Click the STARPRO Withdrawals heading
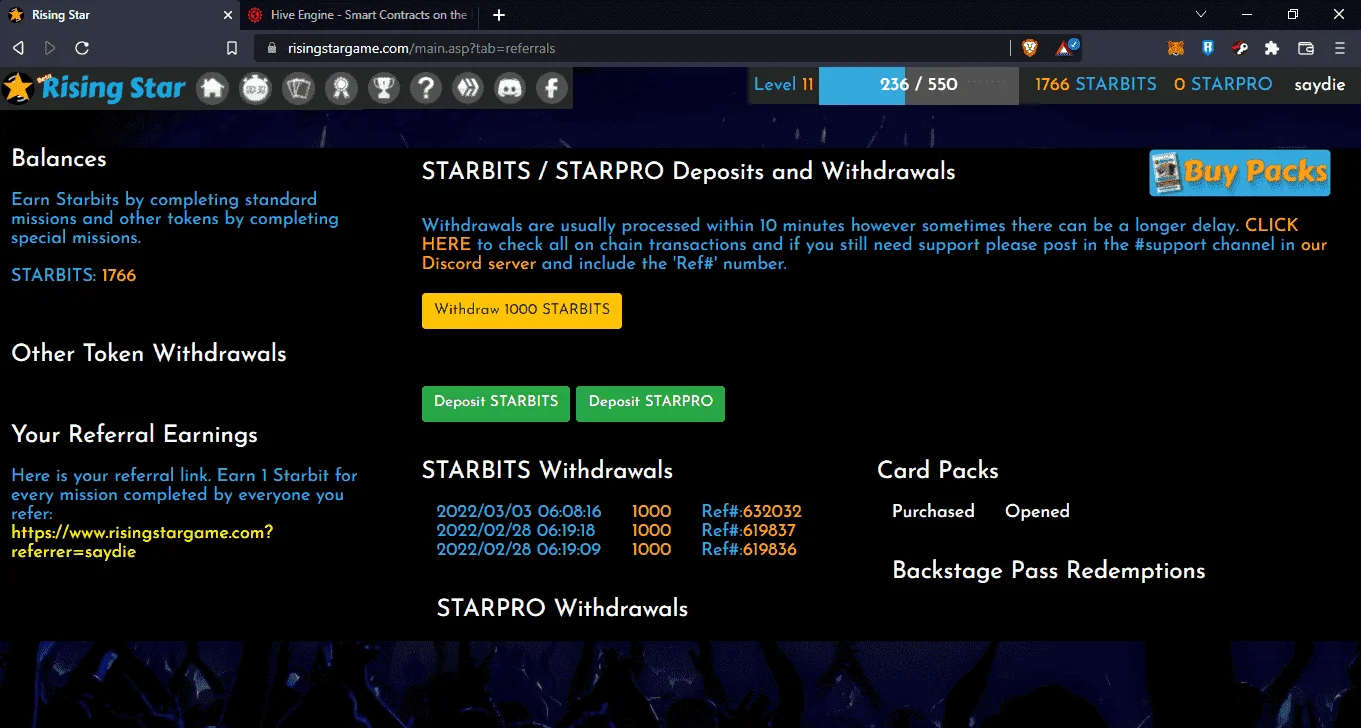Screen dimensions: 1361x728 click(x=563, y=608)
